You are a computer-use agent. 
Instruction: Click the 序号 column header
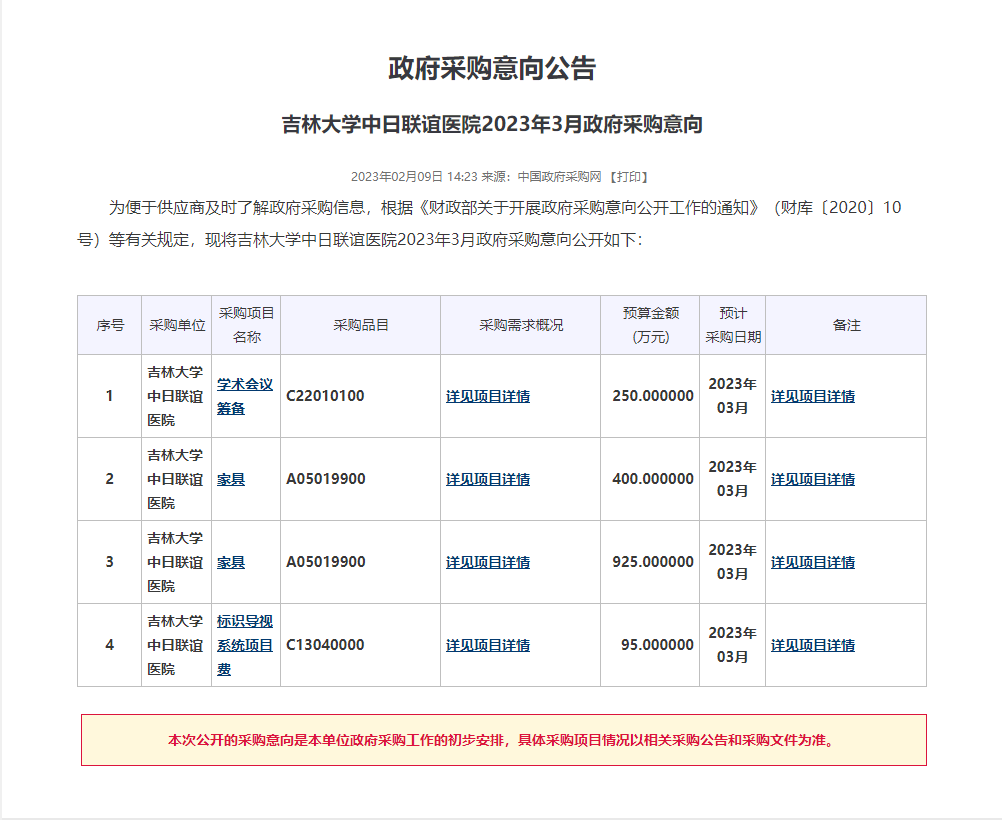(110, 325)
